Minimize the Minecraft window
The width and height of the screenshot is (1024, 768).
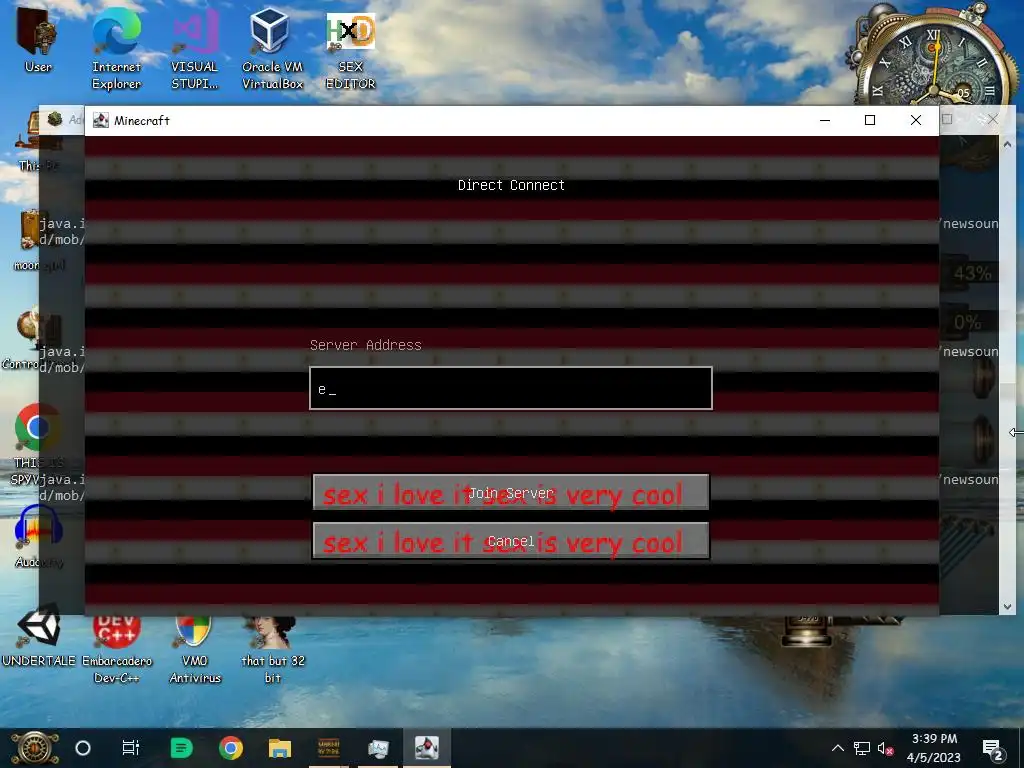tap(825, 120)
